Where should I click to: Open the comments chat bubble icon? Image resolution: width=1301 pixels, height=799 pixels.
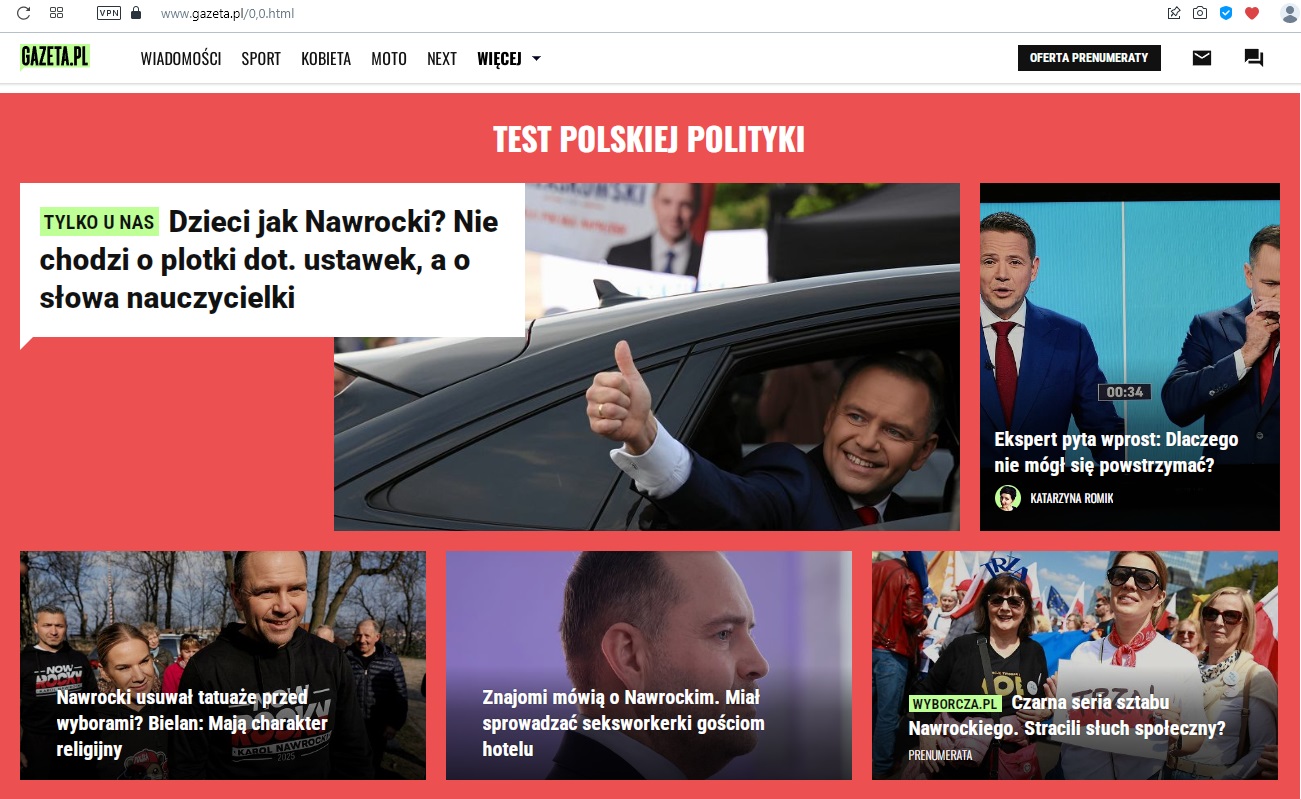[x=1254, y=58]
